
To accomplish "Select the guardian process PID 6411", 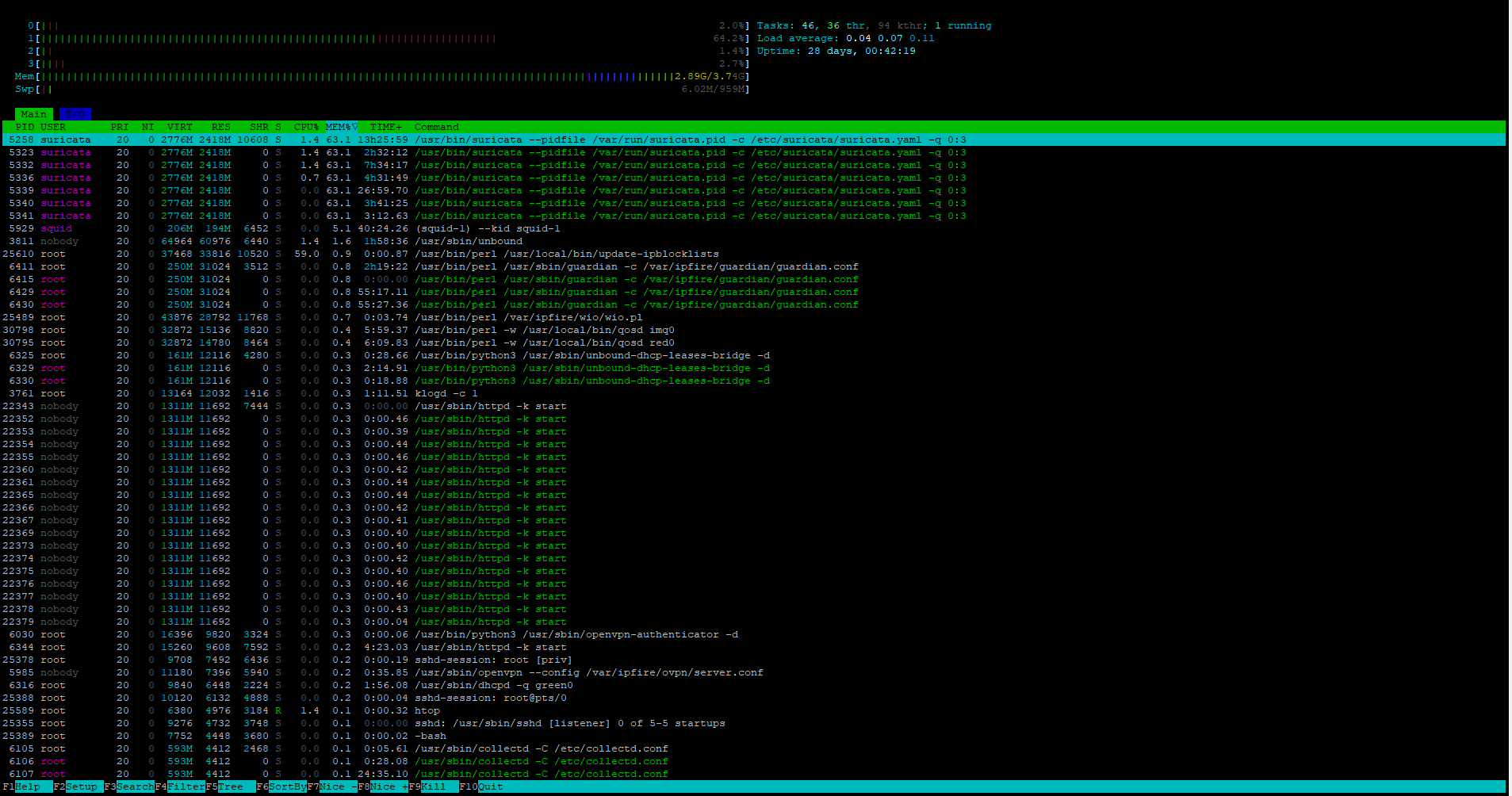I will (754, 266).
